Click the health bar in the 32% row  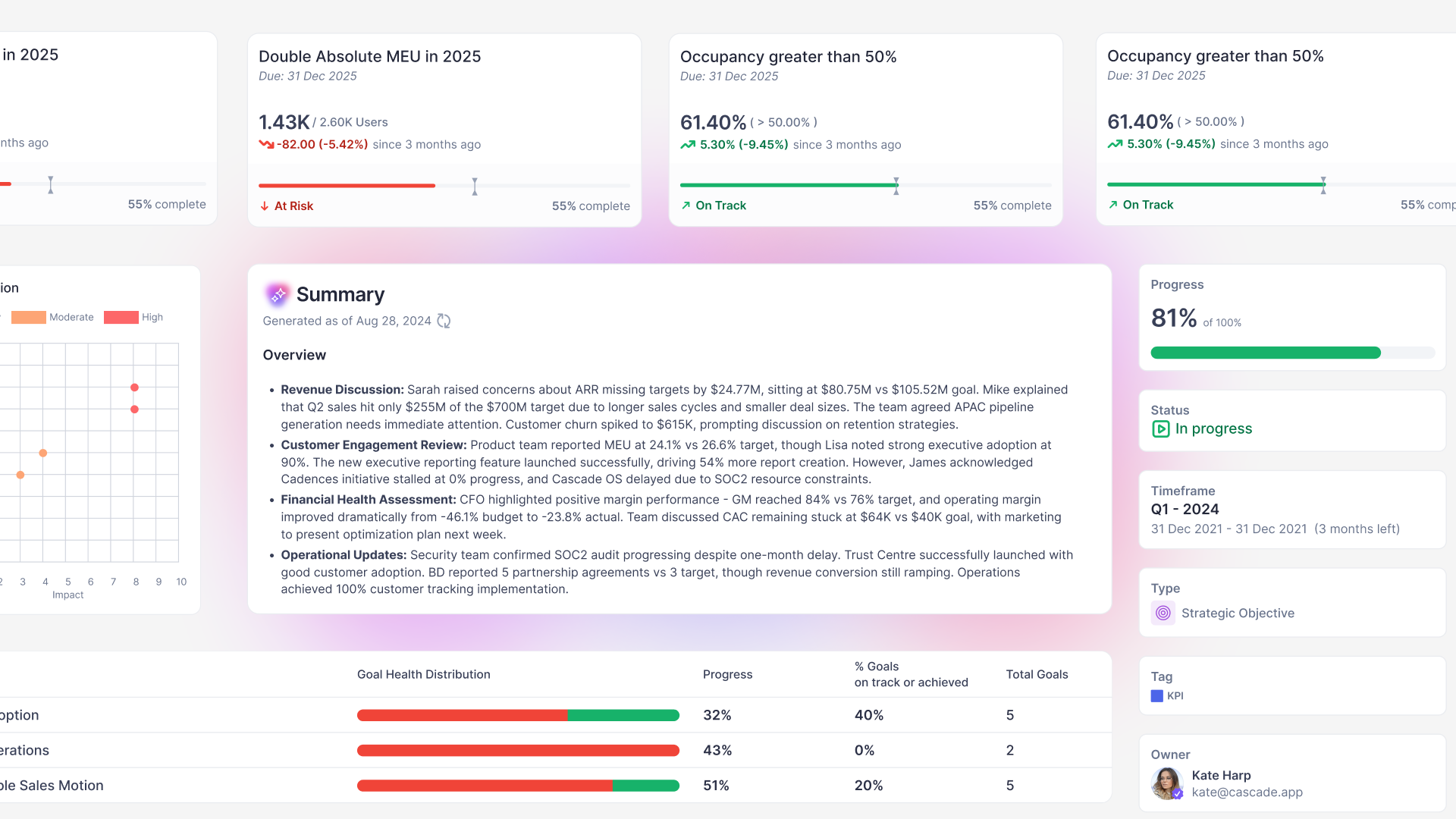(x=518, y=715)
